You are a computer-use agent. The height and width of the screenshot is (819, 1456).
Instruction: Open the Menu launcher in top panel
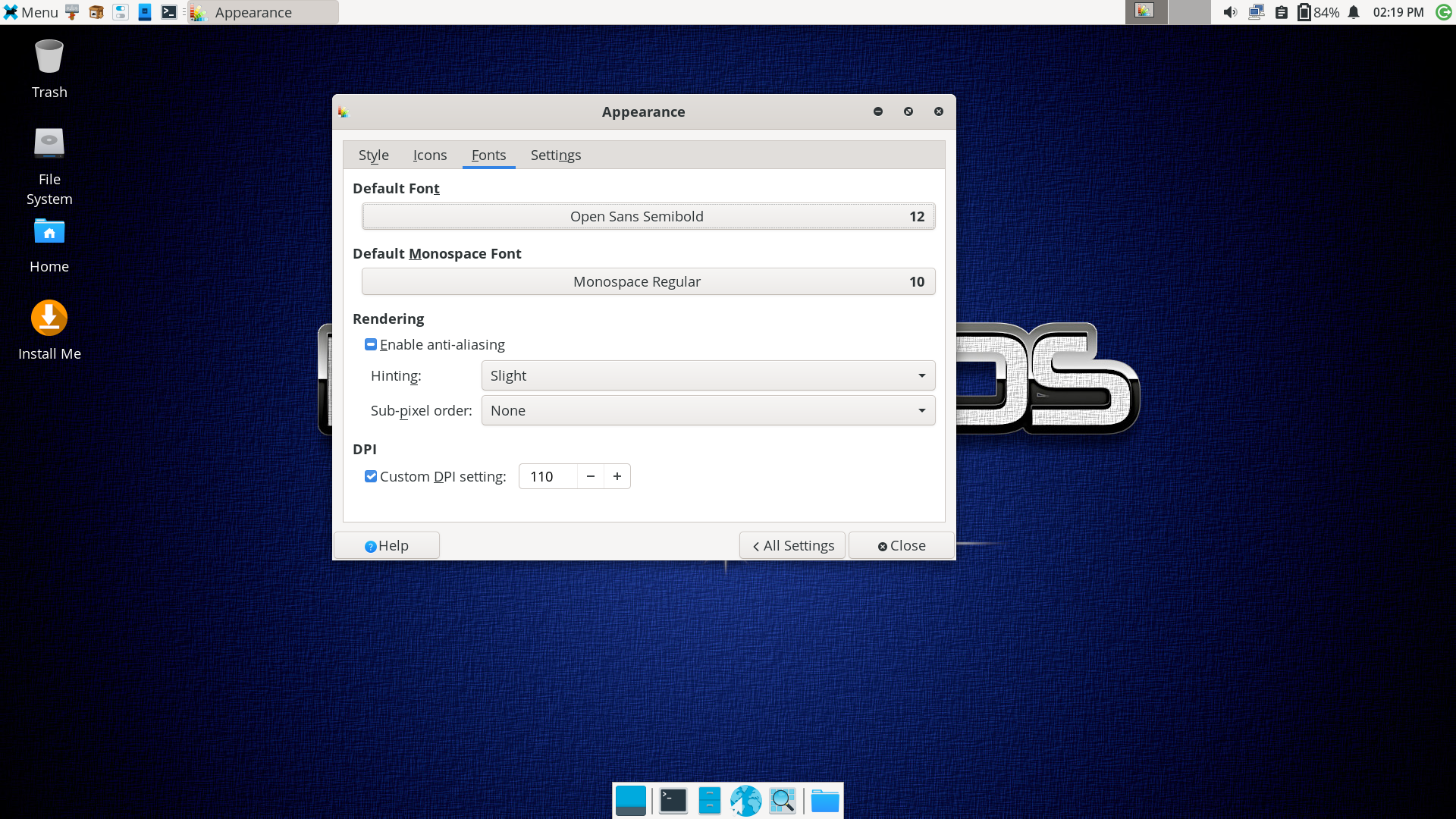point(31,12)
